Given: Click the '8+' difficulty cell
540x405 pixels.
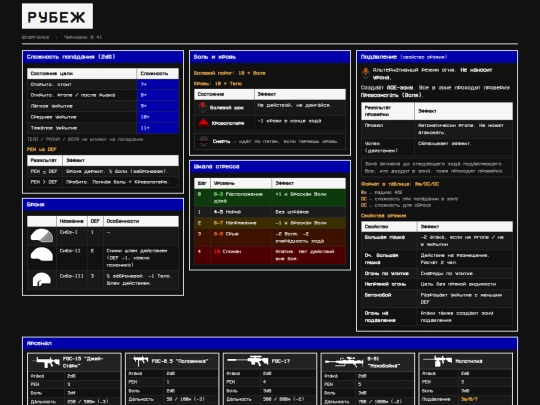Looking at the screenshot, I should point(158,95).
